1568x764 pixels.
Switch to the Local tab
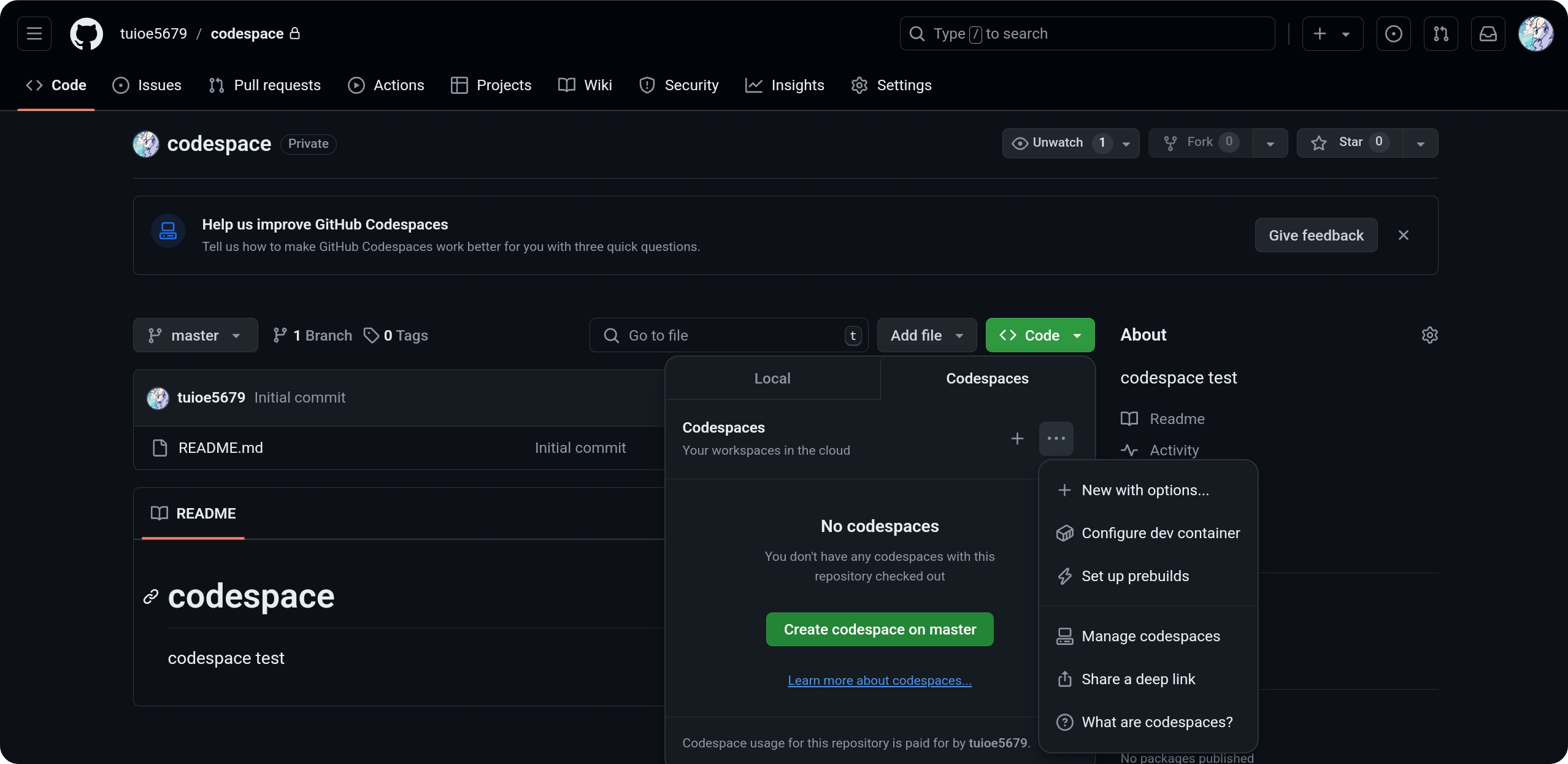[772, 379]
